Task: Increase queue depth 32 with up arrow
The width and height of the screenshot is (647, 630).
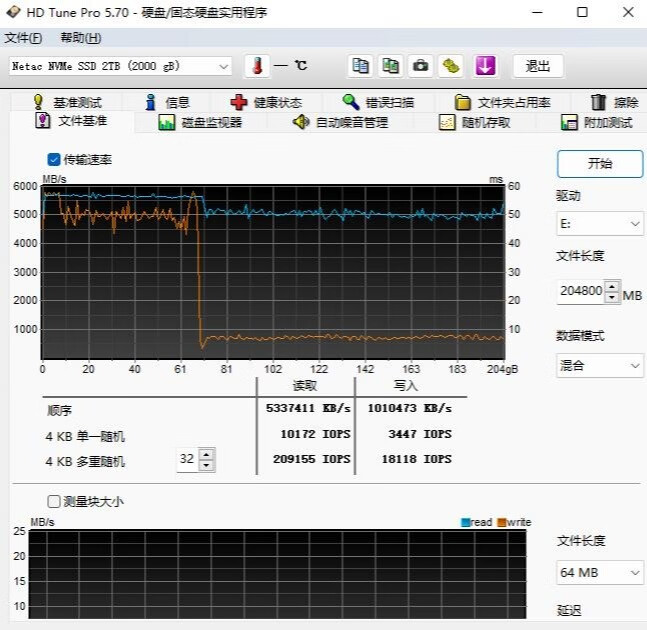Action: pos(206,454)
